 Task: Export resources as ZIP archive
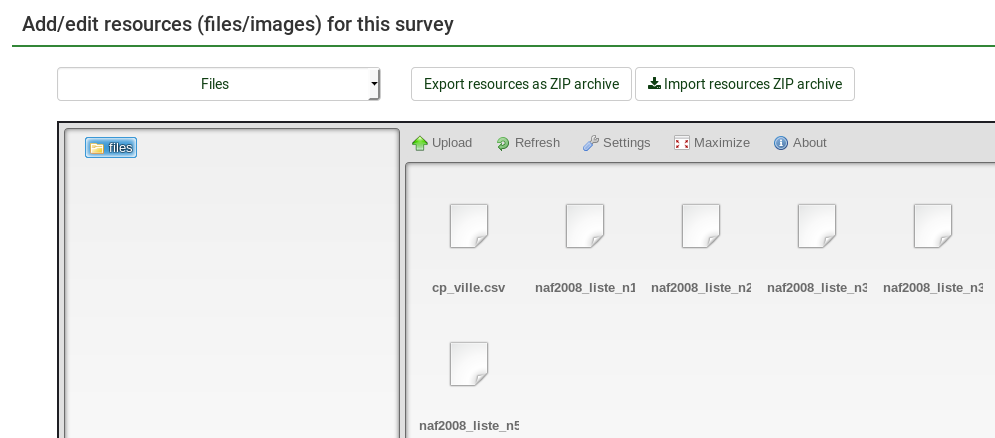[x=521, y=84]
